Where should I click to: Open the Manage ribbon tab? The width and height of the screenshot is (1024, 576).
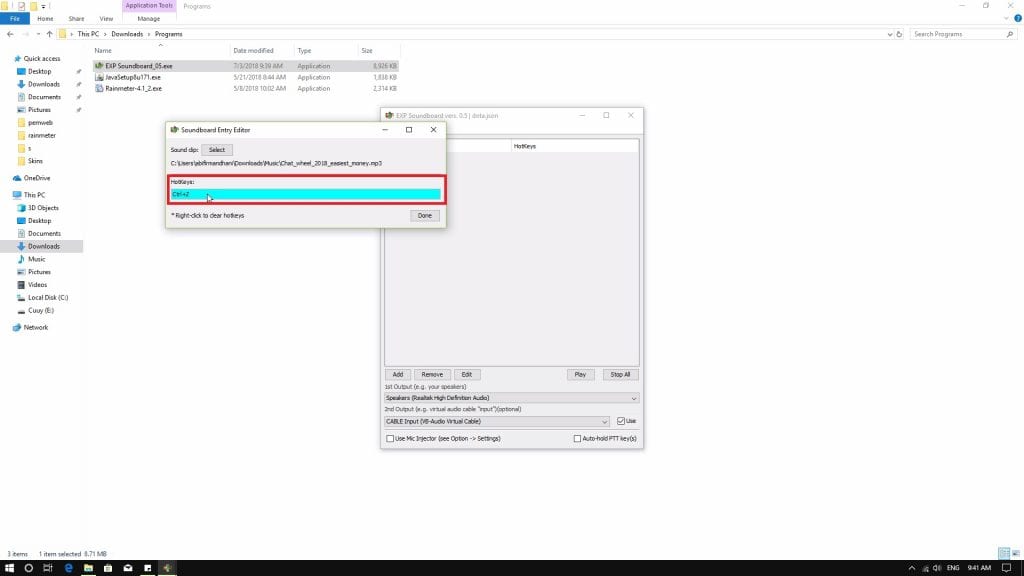tap(148, 19)
